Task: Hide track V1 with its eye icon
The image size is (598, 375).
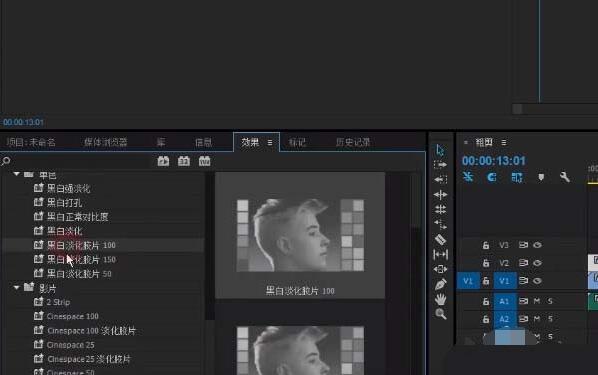Action: 537,281
